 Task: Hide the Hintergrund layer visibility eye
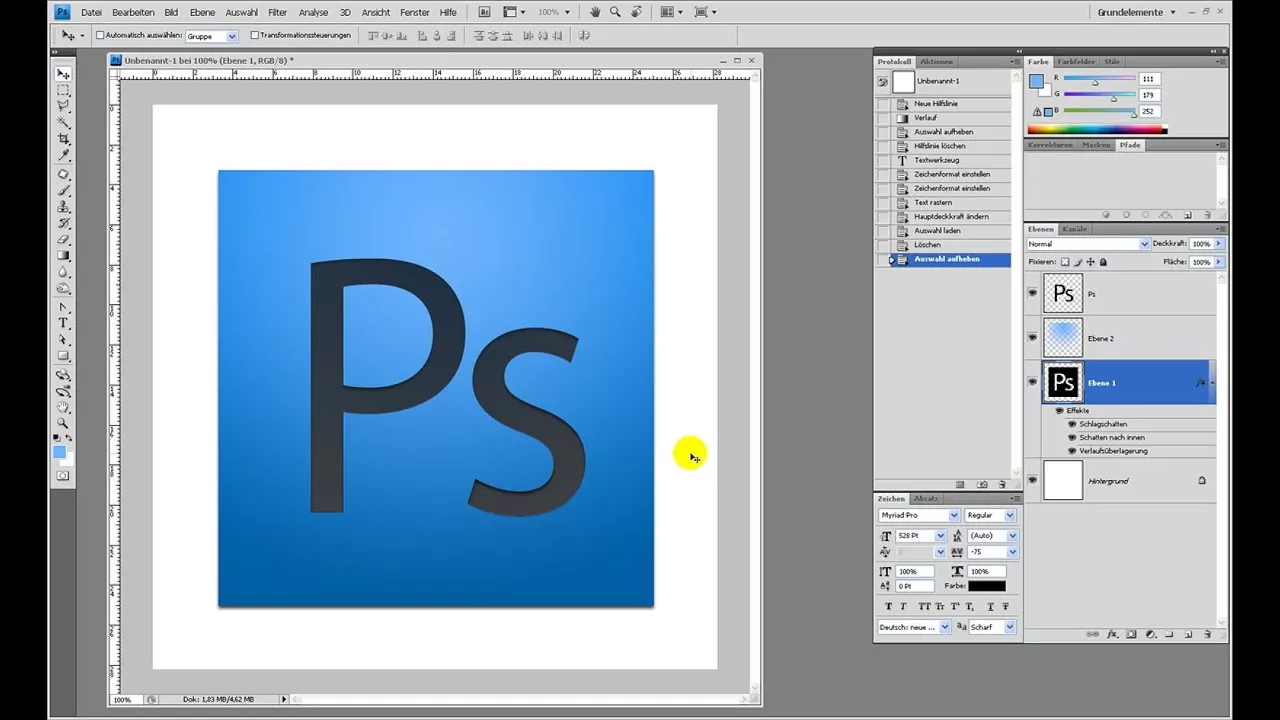coord(1032,481)
